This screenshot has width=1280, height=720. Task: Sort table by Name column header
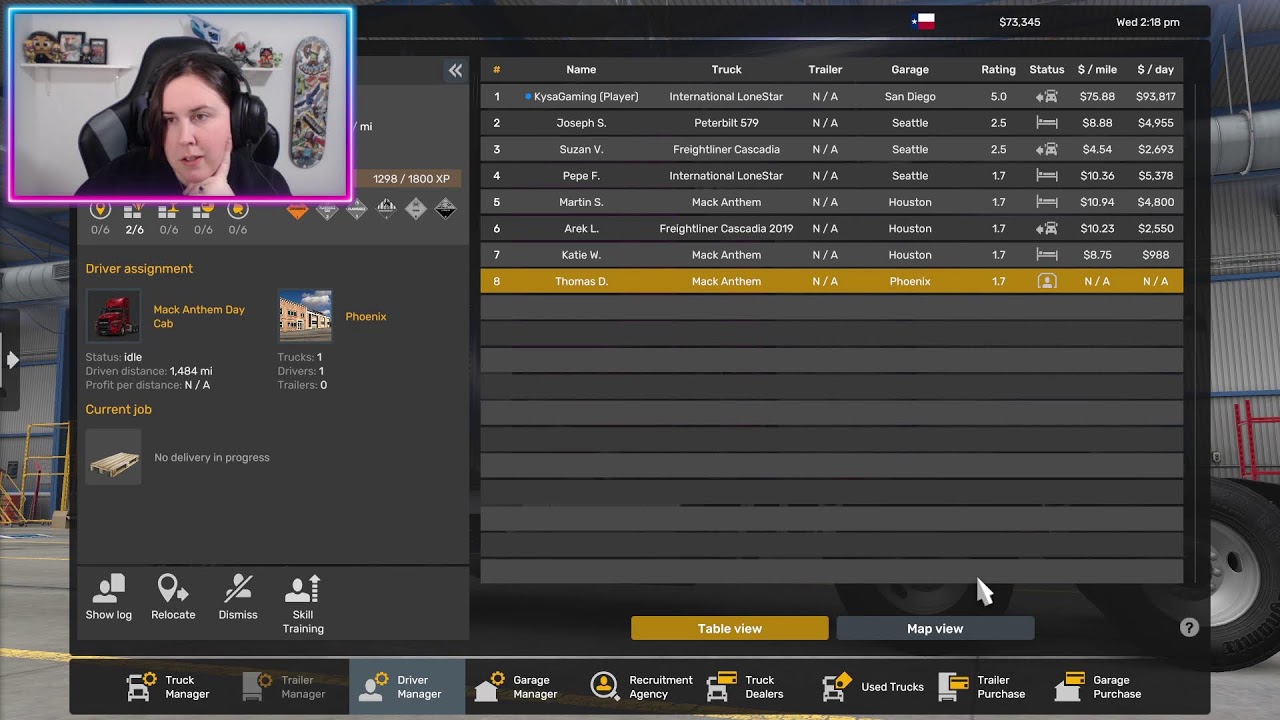581,70
